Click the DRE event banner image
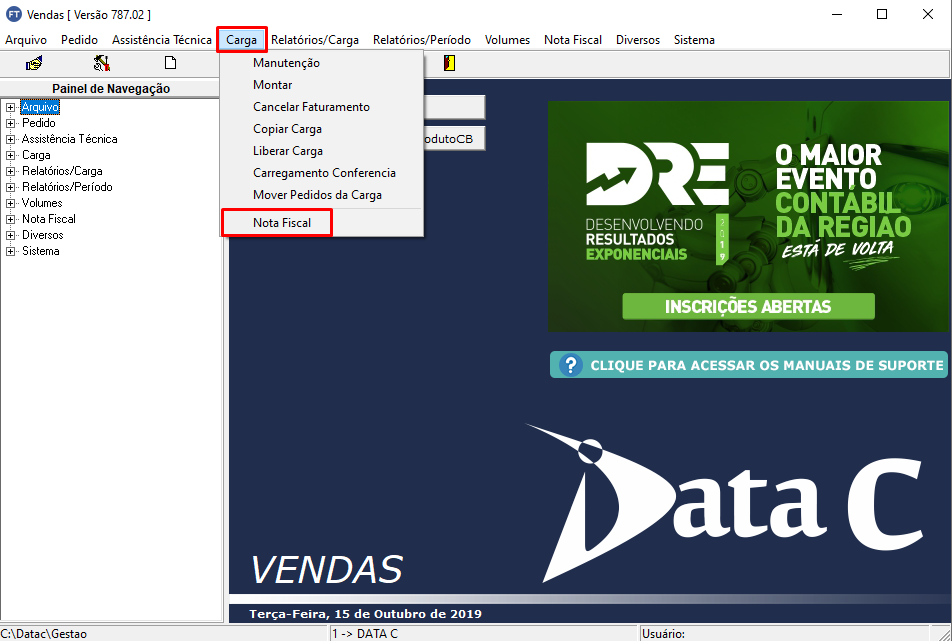 748,217
